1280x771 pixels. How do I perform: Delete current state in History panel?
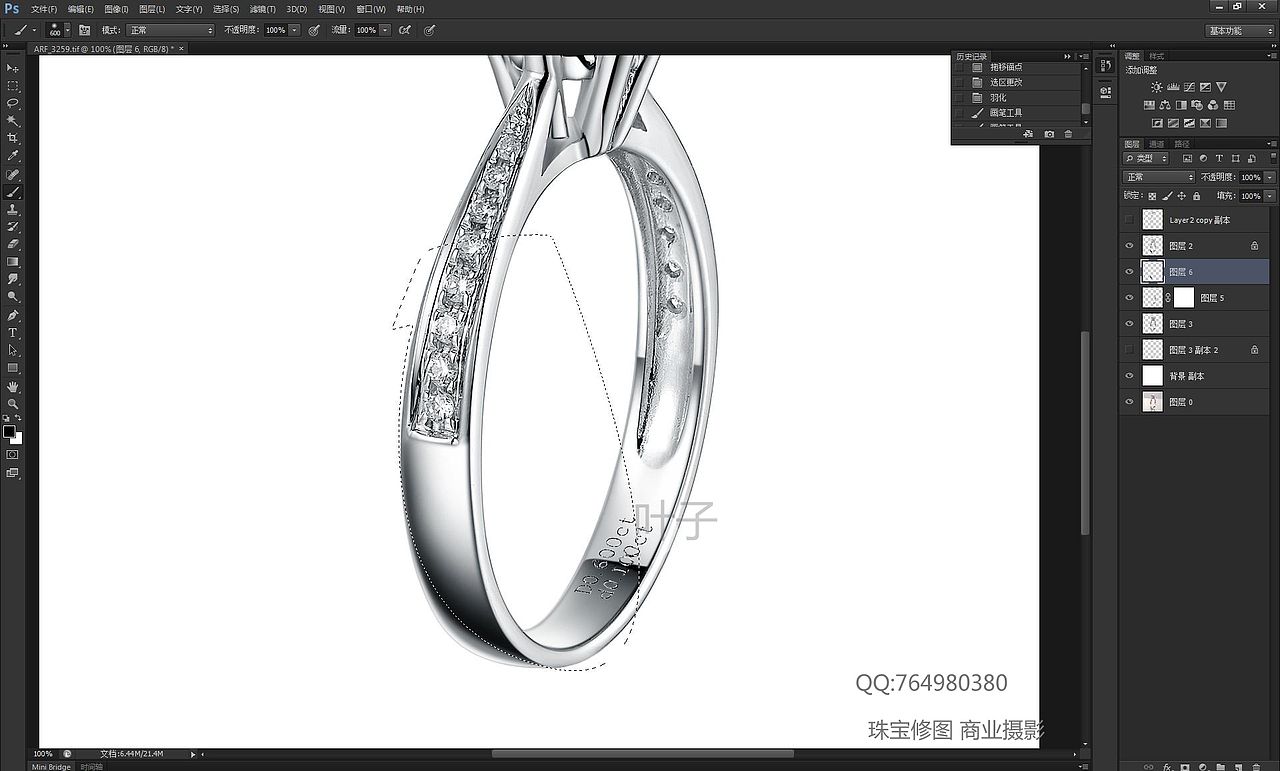pos(1068,134)
